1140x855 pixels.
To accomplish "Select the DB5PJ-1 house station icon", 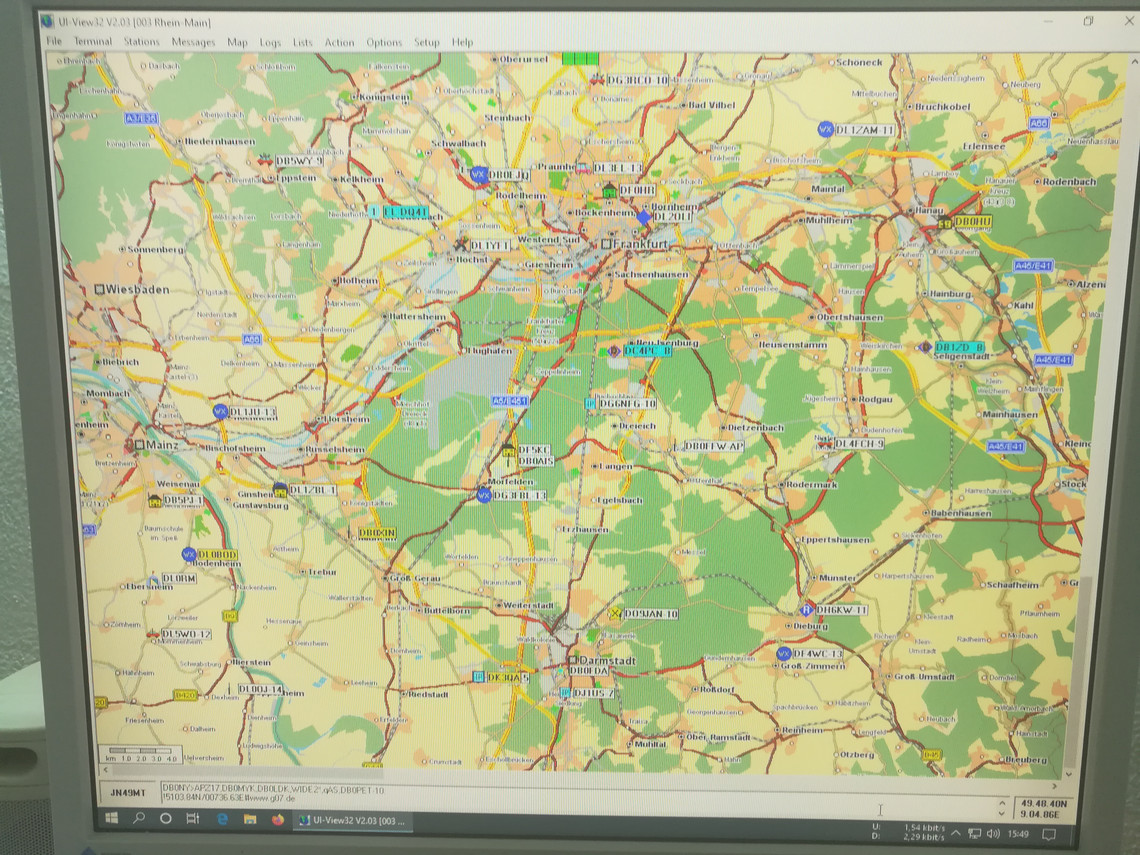I will tap(154, 500).
